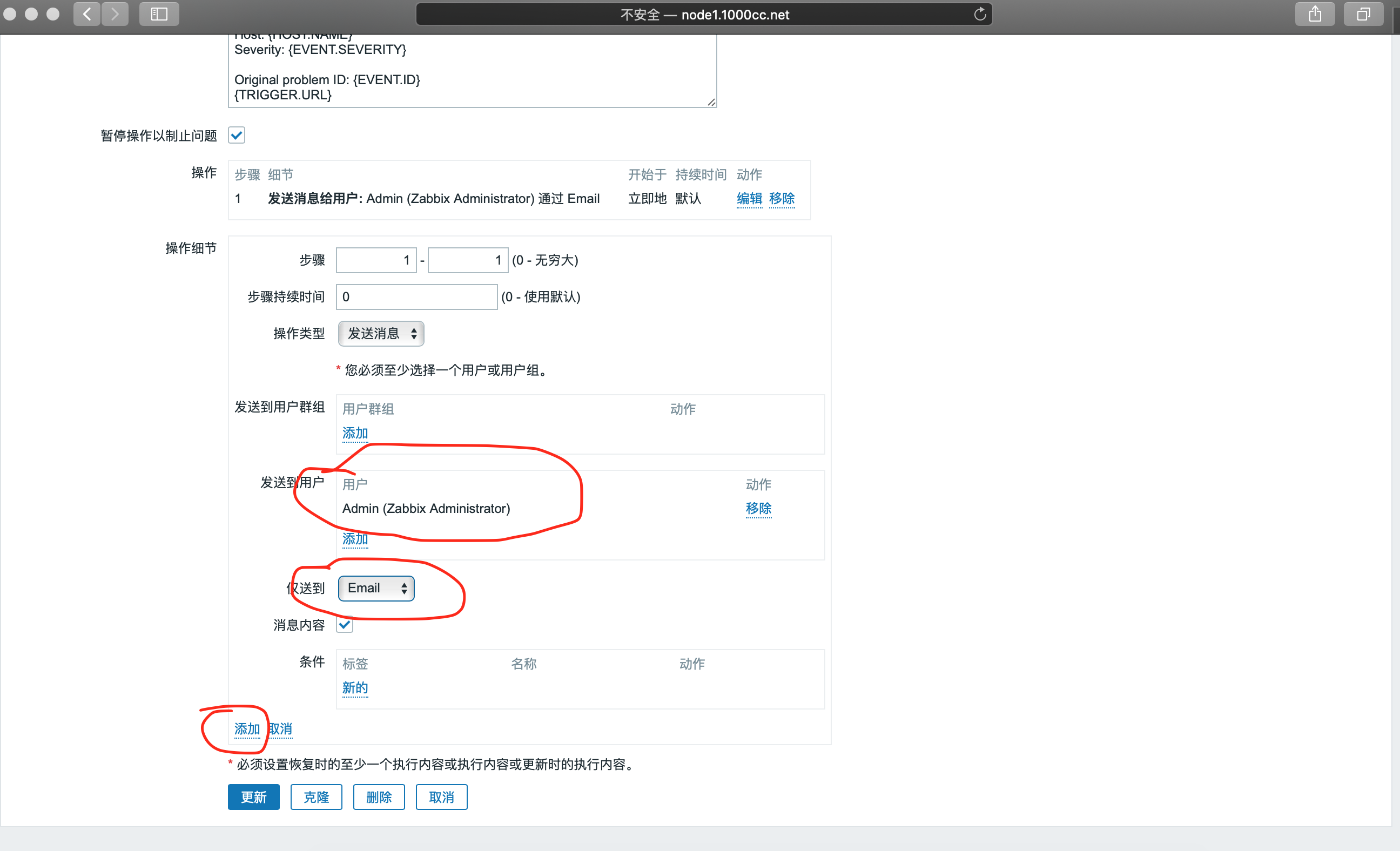Show tab overview icon
This screenshot has height=851, width=1400.
1363,13
